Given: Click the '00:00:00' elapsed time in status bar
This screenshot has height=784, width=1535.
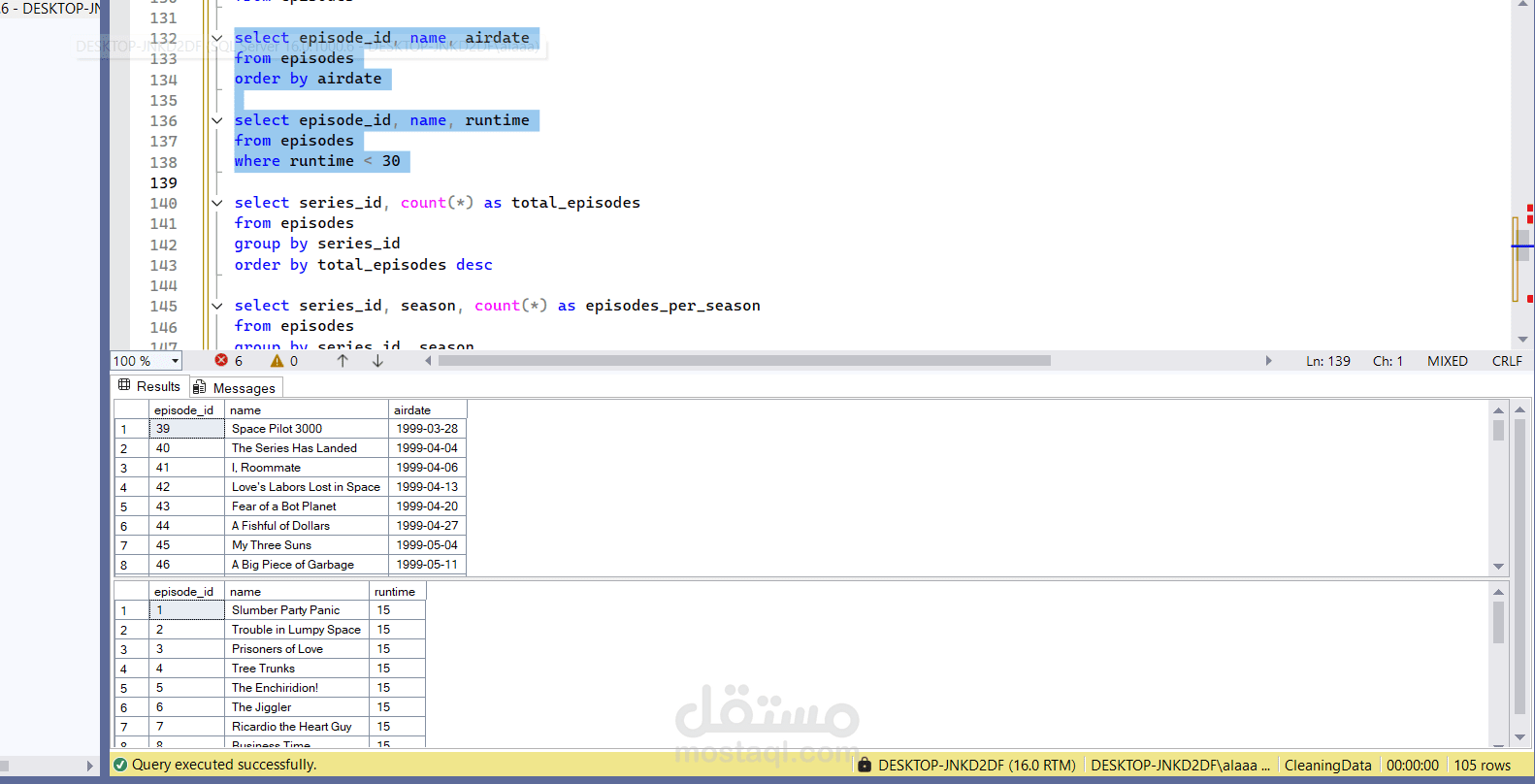Looking at the screenshot, I should coord(1413,766).
